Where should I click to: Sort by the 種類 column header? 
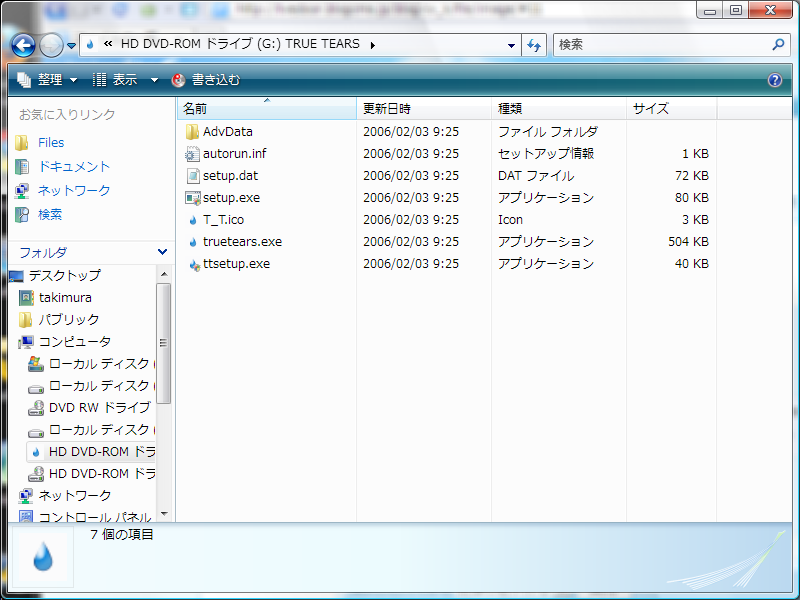[x=559, y=109]
